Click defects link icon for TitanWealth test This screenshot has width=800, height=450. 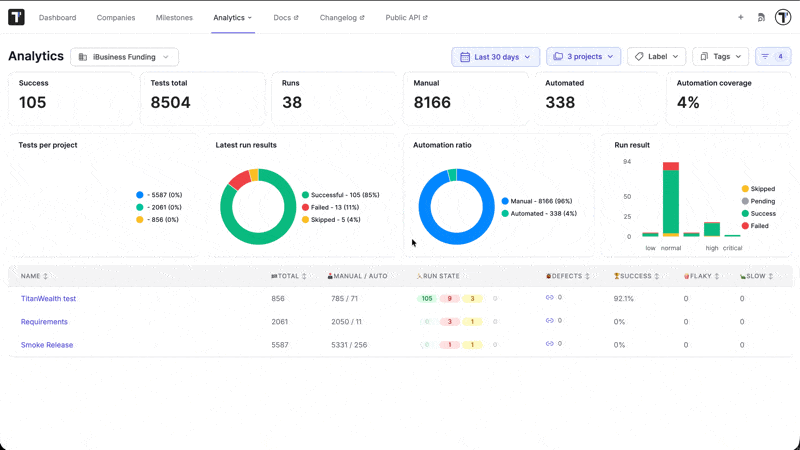pos(549,297)
